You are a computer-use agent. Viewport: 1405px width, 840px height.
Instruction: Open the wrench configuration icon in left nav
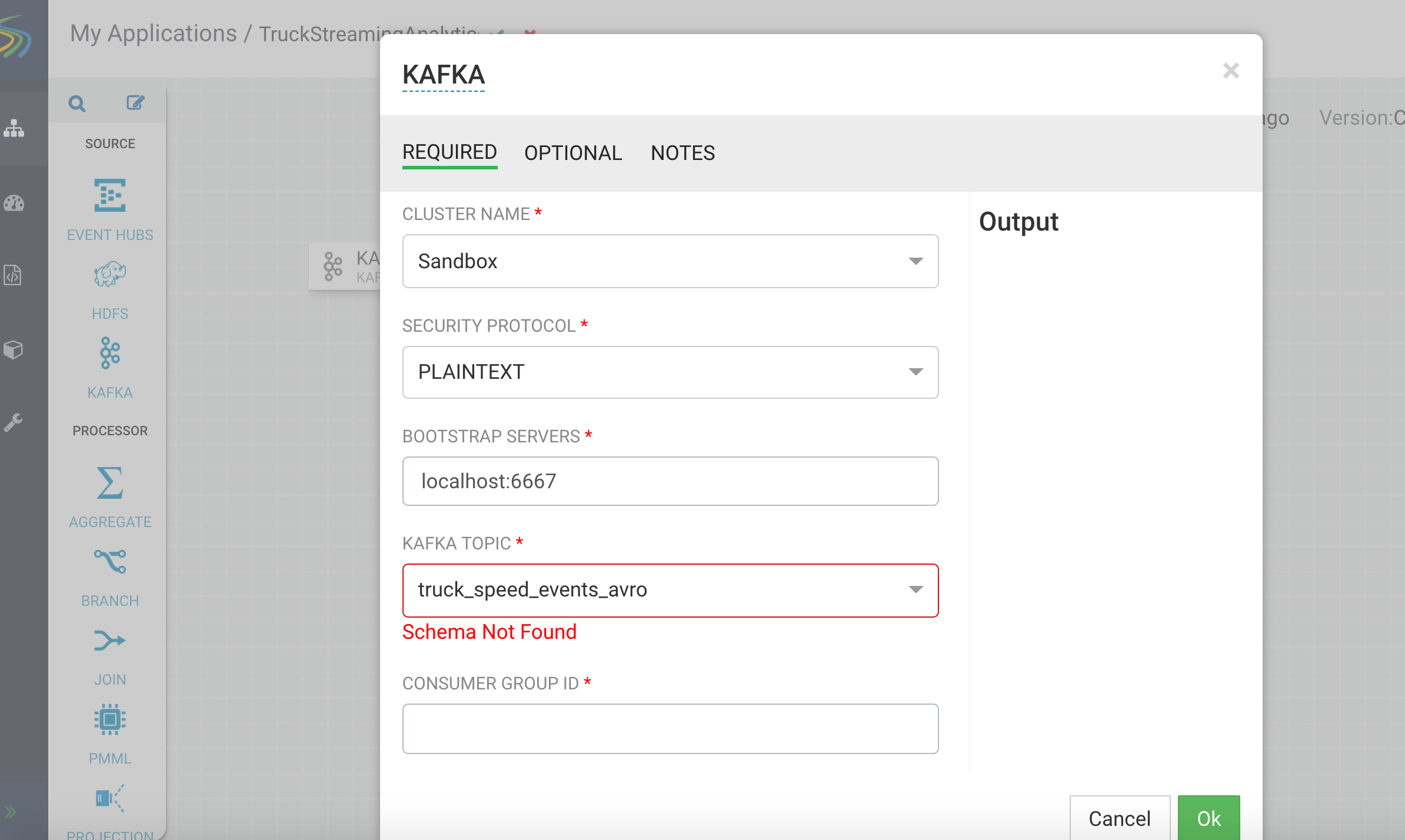pyautogui.click(x=14, y=422)
